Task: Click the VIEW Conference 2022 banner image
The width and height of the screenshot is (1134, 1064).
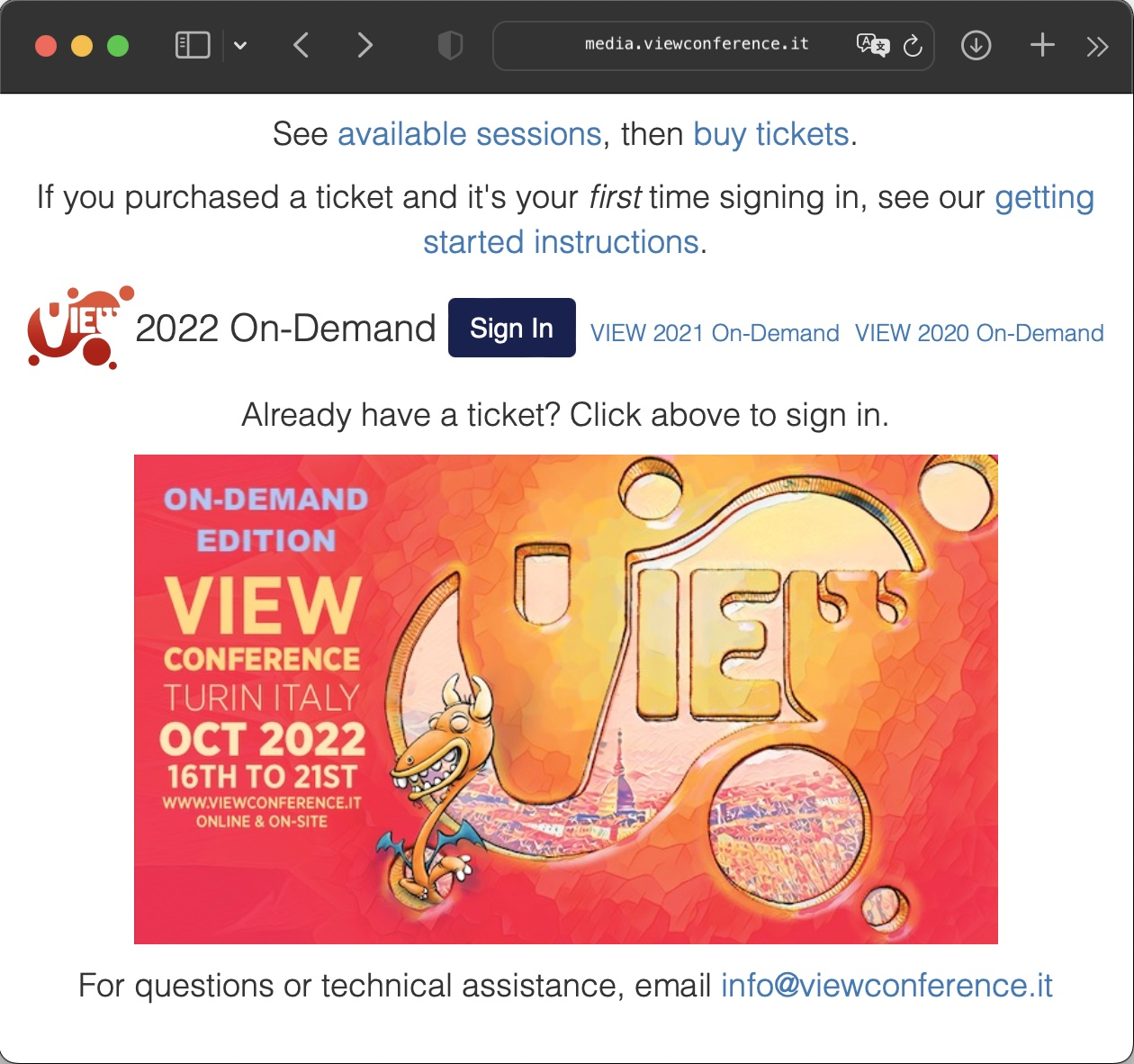Action: click(566, 699)
